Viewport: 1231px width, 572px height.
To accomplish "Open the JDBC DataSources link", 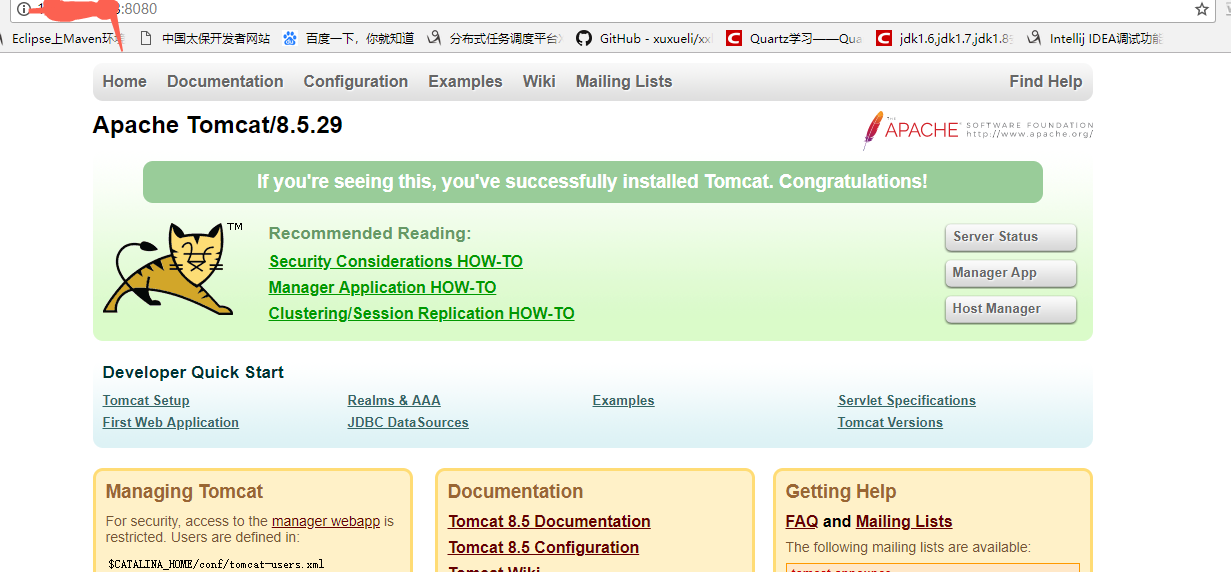I will click(x=408, y=423).
